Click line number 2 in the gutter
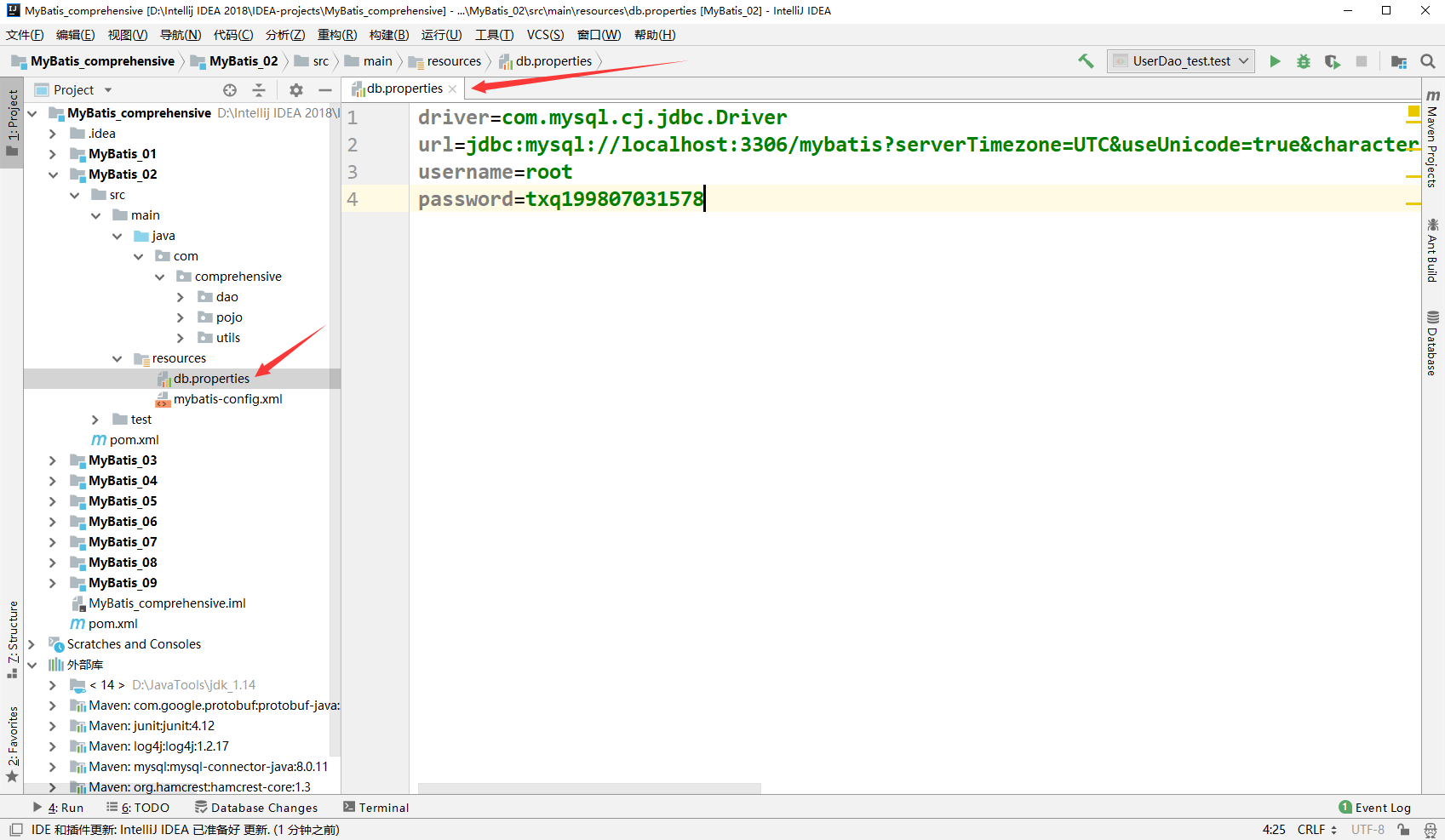This screenshot has height=840, width=1445. coord(353,145)
